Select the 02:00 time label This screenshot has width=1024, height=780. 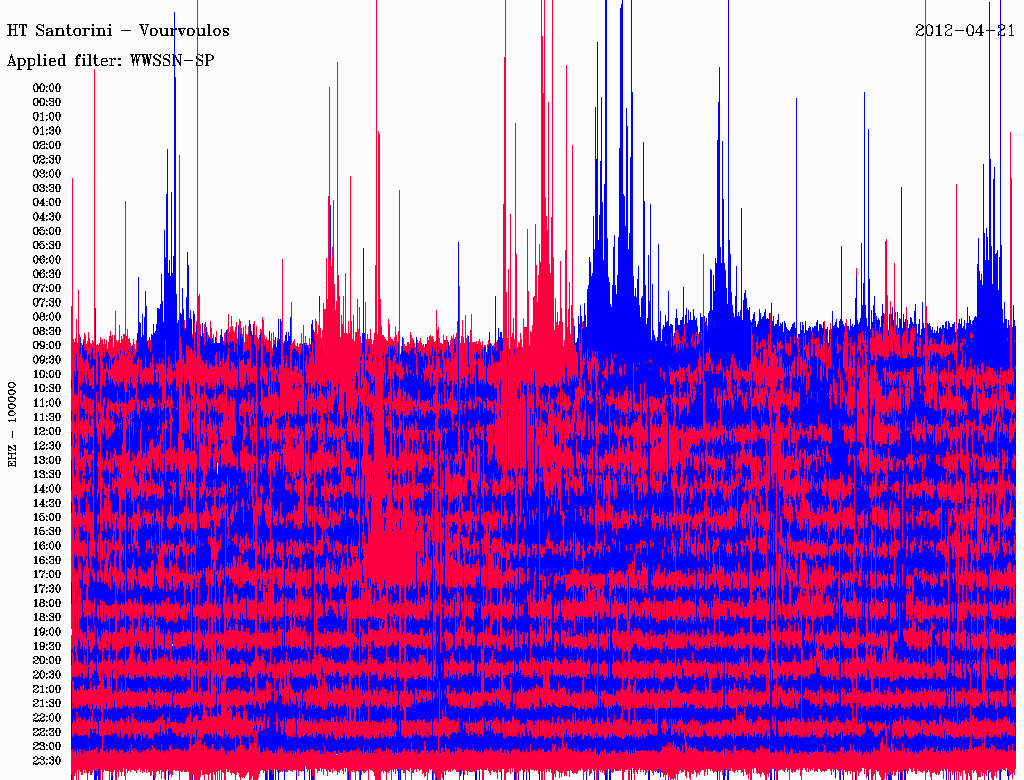coord(47,145)
